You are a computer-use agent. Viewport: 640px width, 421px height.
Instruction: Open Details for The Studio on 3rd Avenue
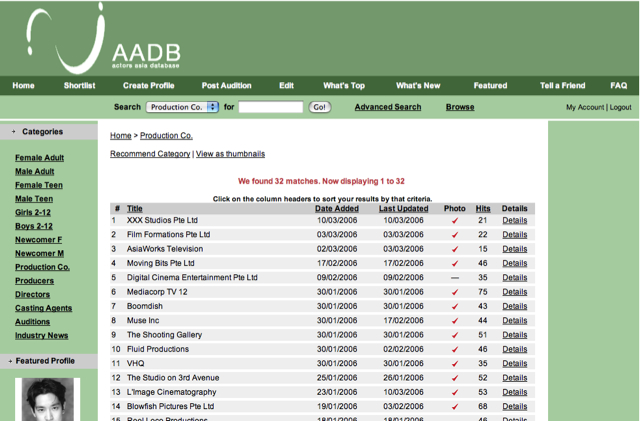pos(515,378)
